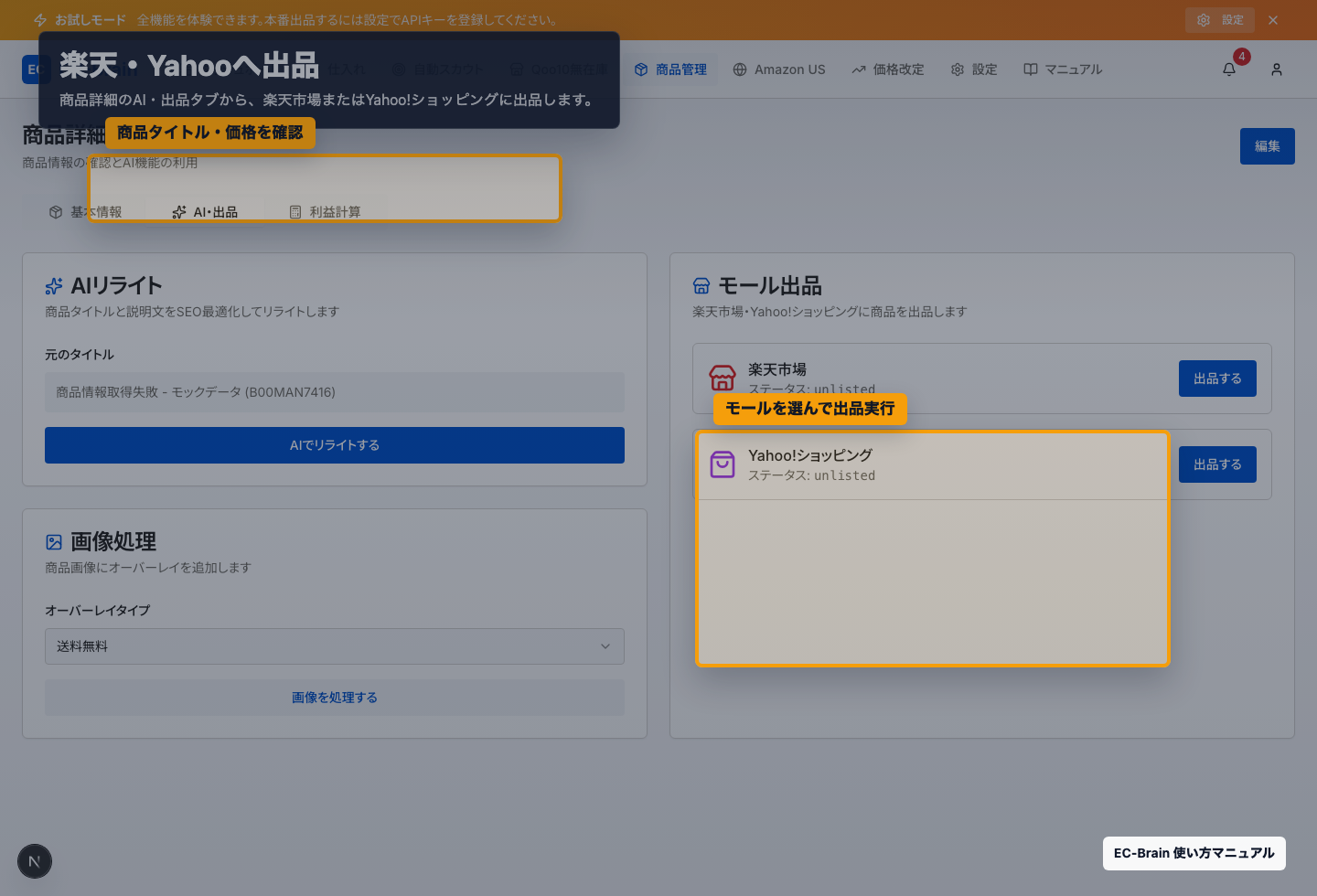Click text 楽天市場・Yahoo!ショッピングに商品を出品します
The image size is (1317, 896).
830,312
